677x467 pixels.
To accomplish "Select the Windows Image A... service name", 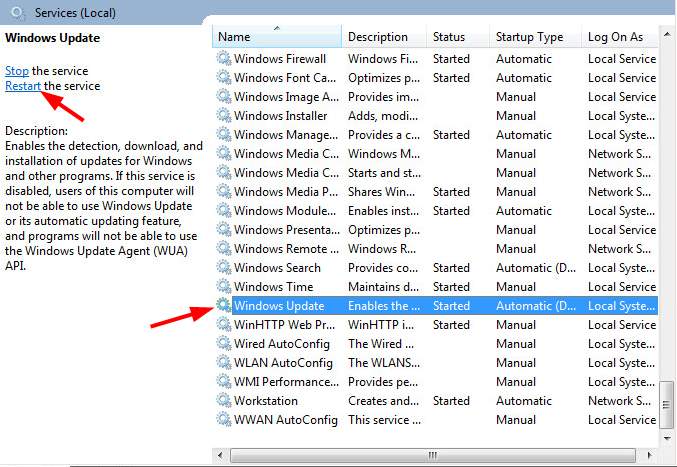I will pyautogui.click(x=286, y=97).
